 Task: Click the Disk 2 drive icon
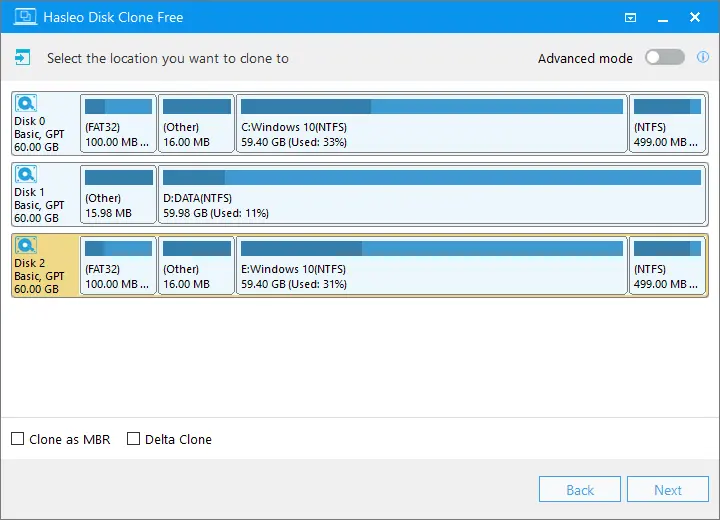[x=26, y=245]
